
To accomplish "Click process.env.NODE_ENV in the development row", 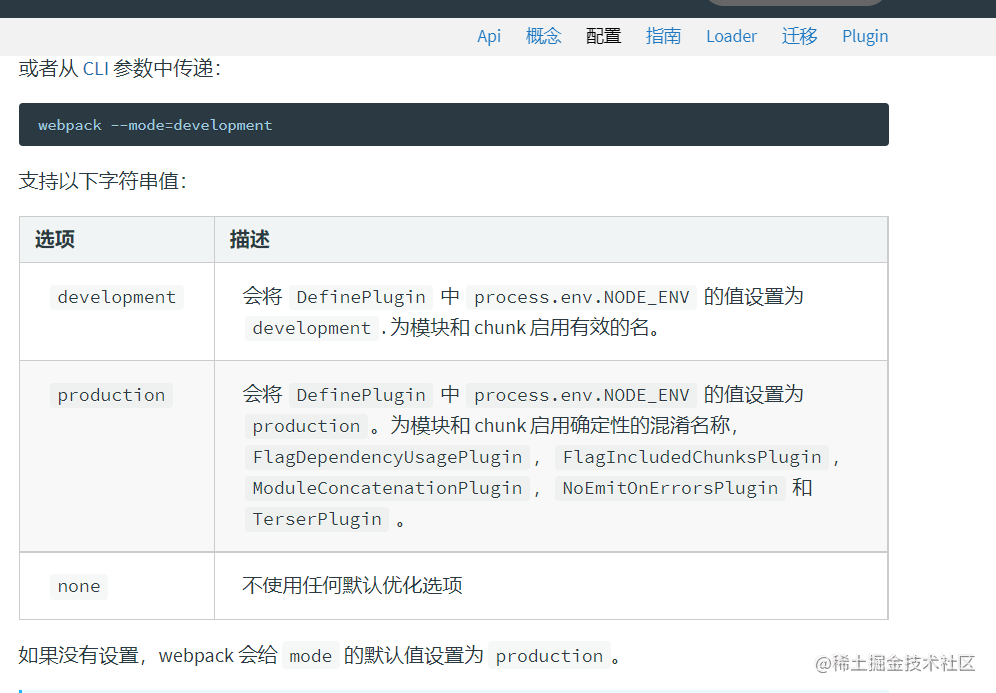I will click(581, 297).
